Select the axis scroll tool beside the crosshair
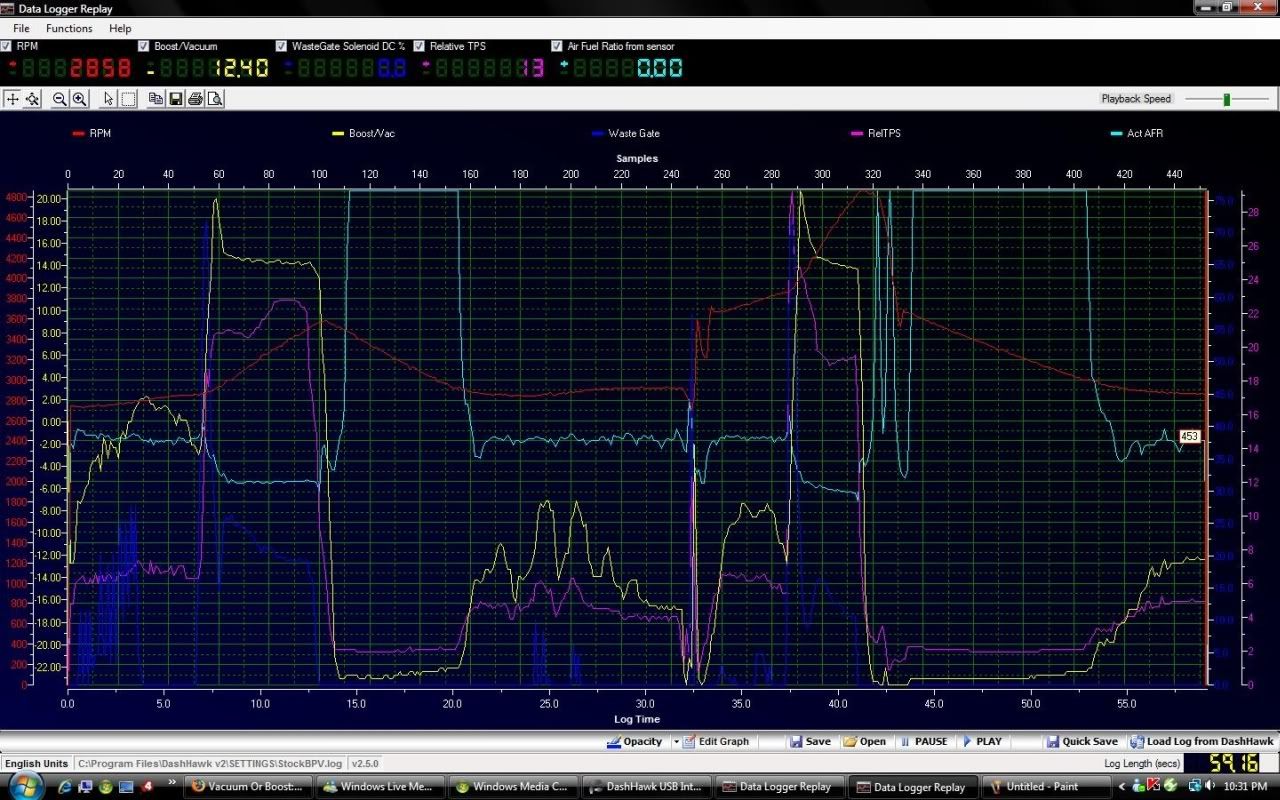This screenshot has width=1280, height=800. pos(33,99)
